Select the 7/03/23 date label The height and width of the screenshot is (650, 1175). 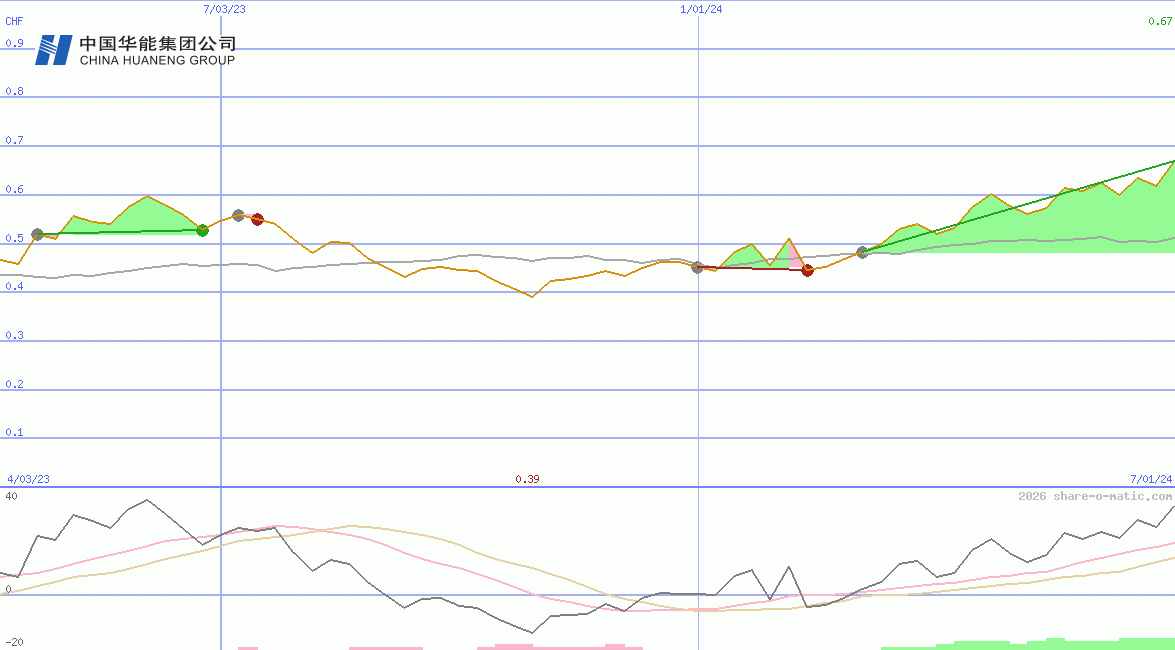coord(222,10)
